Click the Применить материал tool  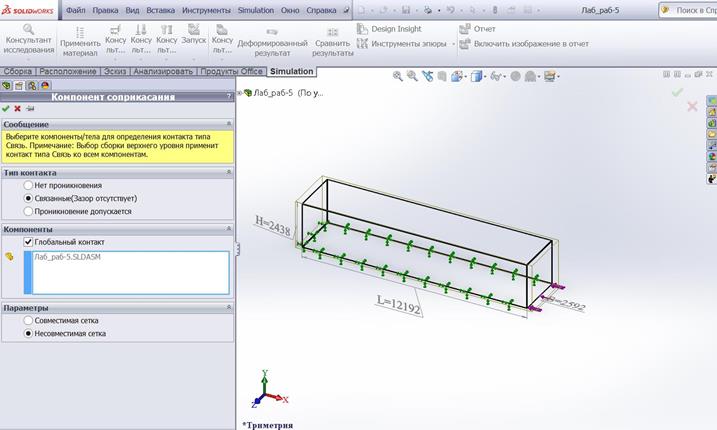click(80, 39)
